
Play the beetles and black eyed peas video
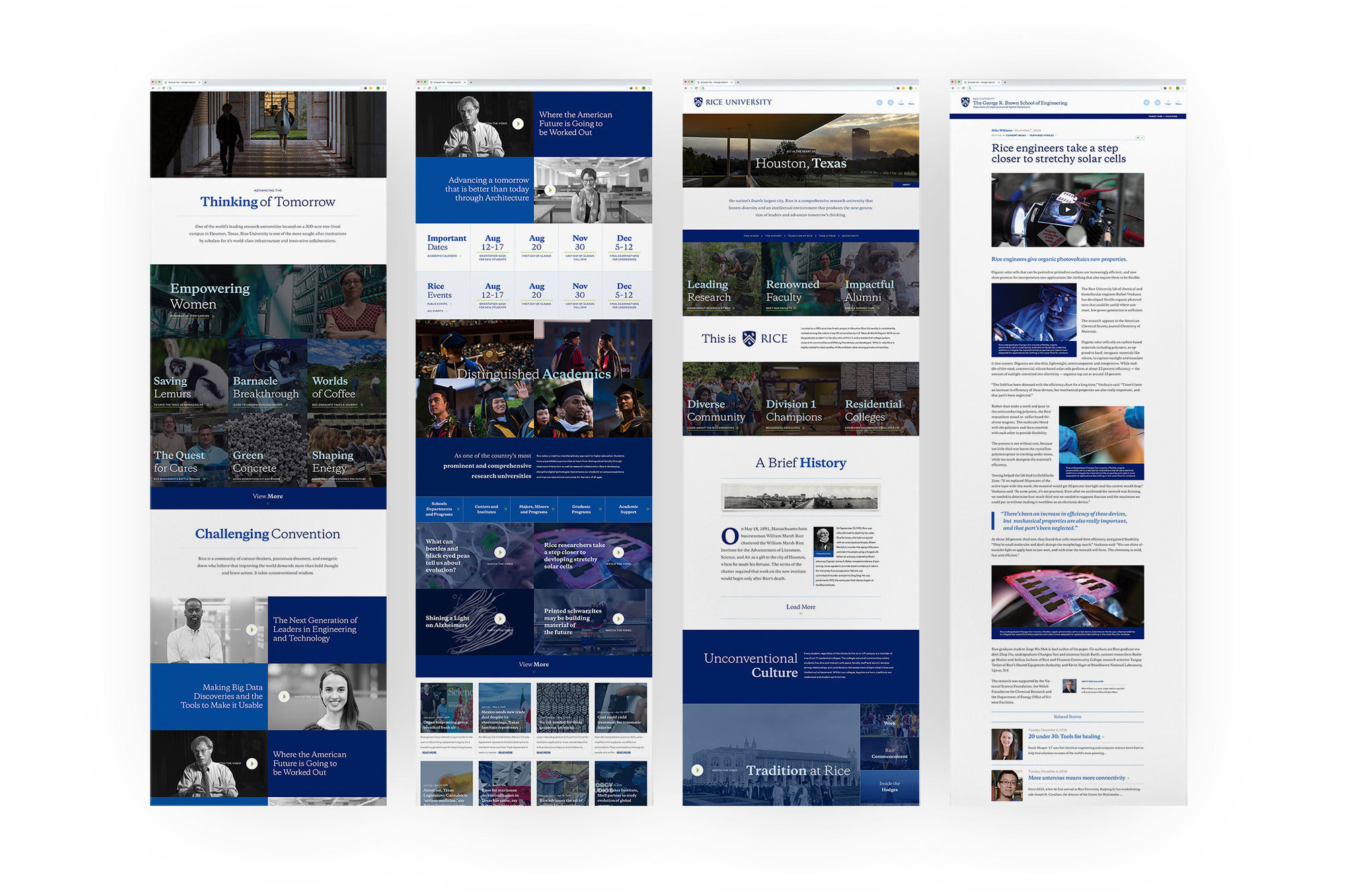click(x=500, y=553)
